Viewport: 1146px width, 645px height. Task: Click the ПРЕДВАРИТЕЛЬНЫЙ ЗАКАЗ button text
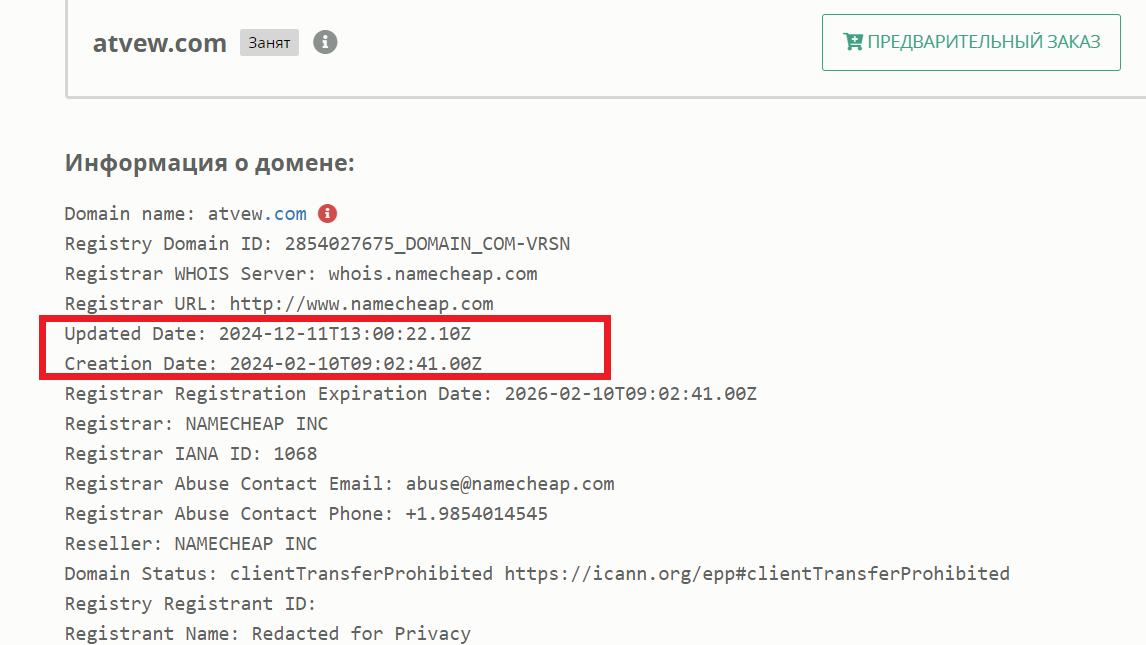(984, 42)
